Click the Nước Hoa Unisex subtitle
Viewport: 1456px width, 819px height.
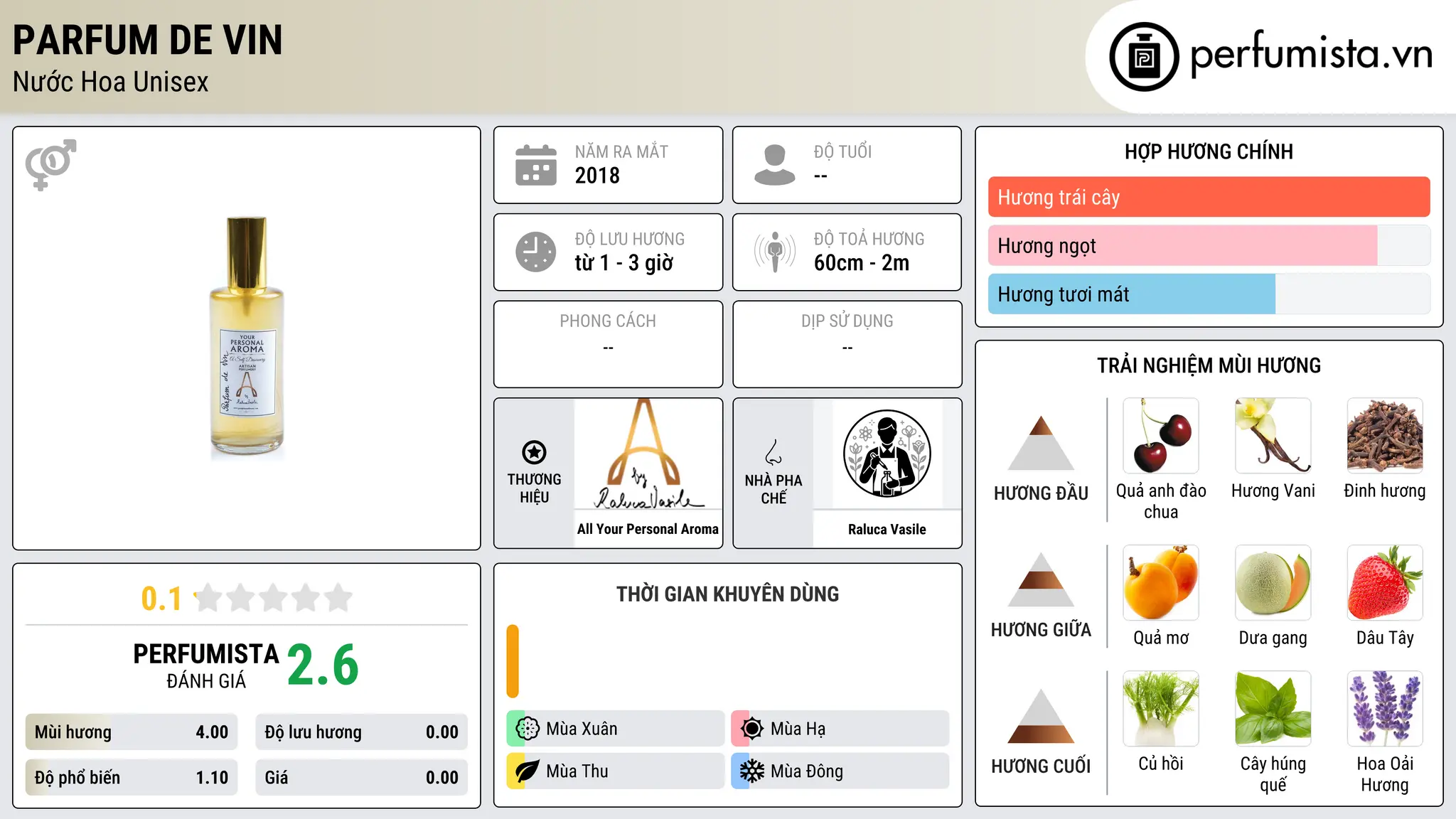click(111, 82)
